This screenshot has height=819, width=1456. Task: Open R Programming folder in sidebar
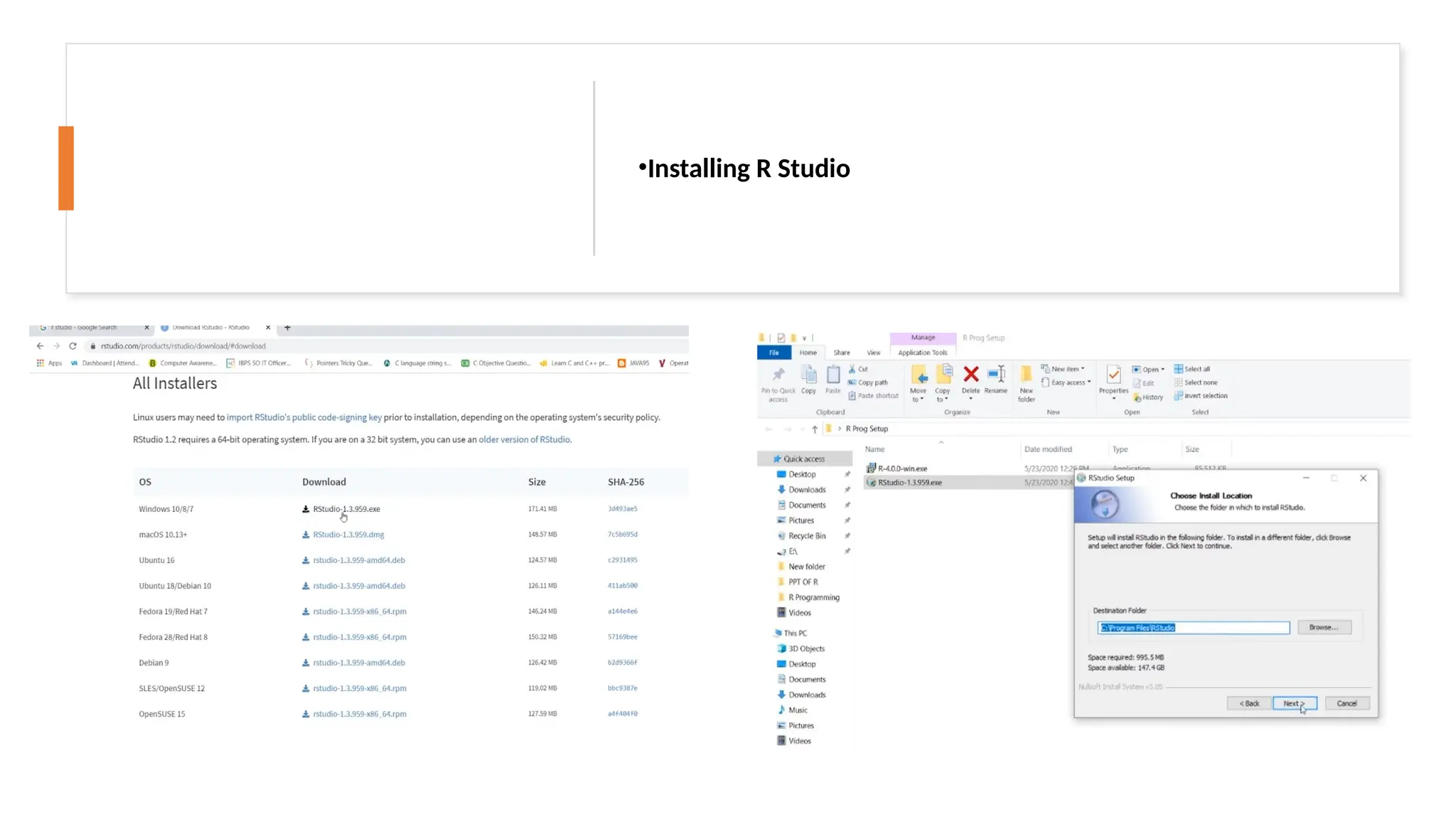click(x=814, y=598)
